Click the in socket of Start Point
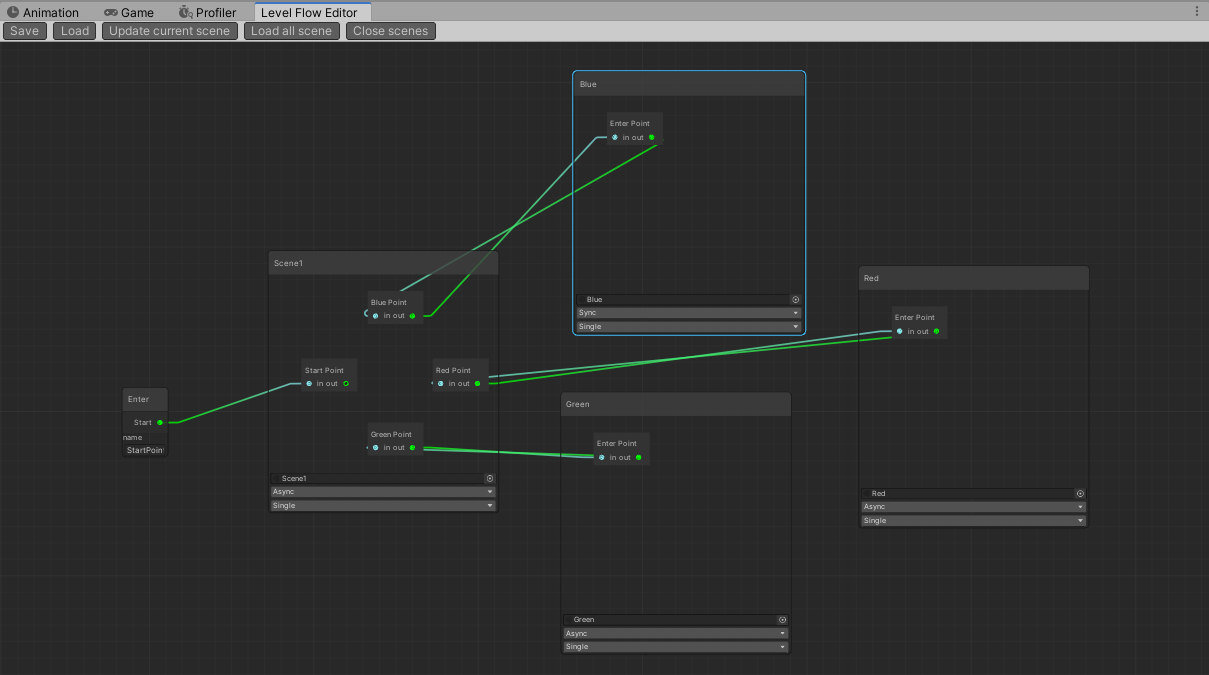This screenshot has height=675, width=1209. 309,383
